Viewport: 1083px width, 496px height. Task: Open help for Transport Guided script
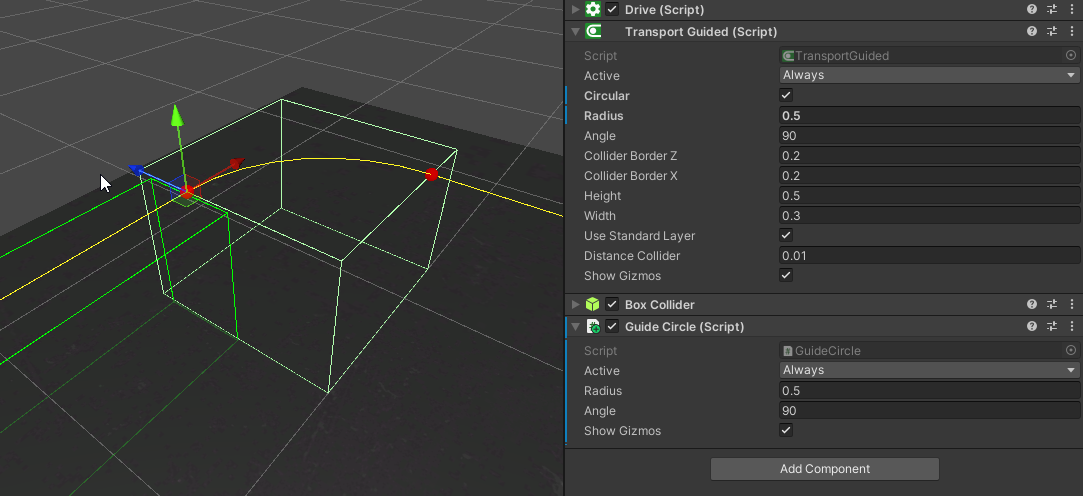tap(1032, 32)
